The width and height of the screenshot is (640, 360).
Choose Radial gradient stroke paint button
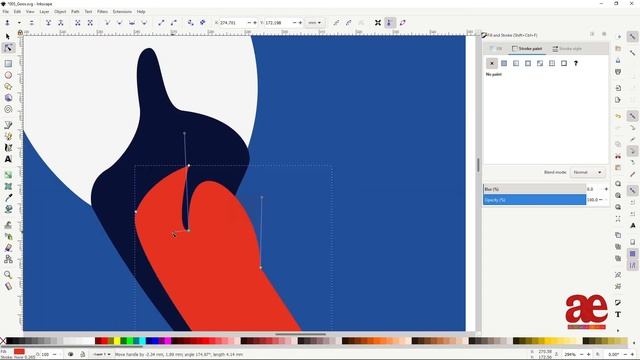click(528, 63)
